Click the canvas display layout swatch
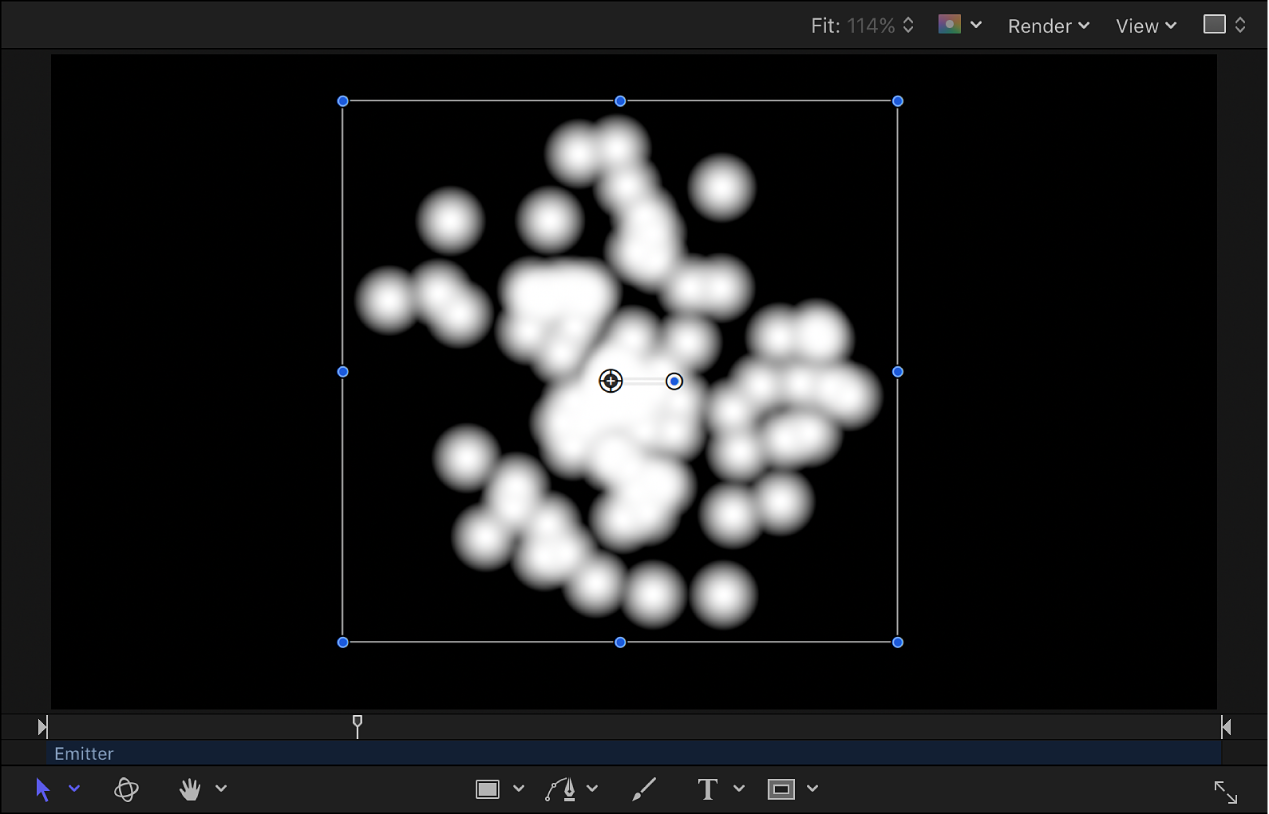This screenshot has height=814, width=1269. pos(1216,25)
